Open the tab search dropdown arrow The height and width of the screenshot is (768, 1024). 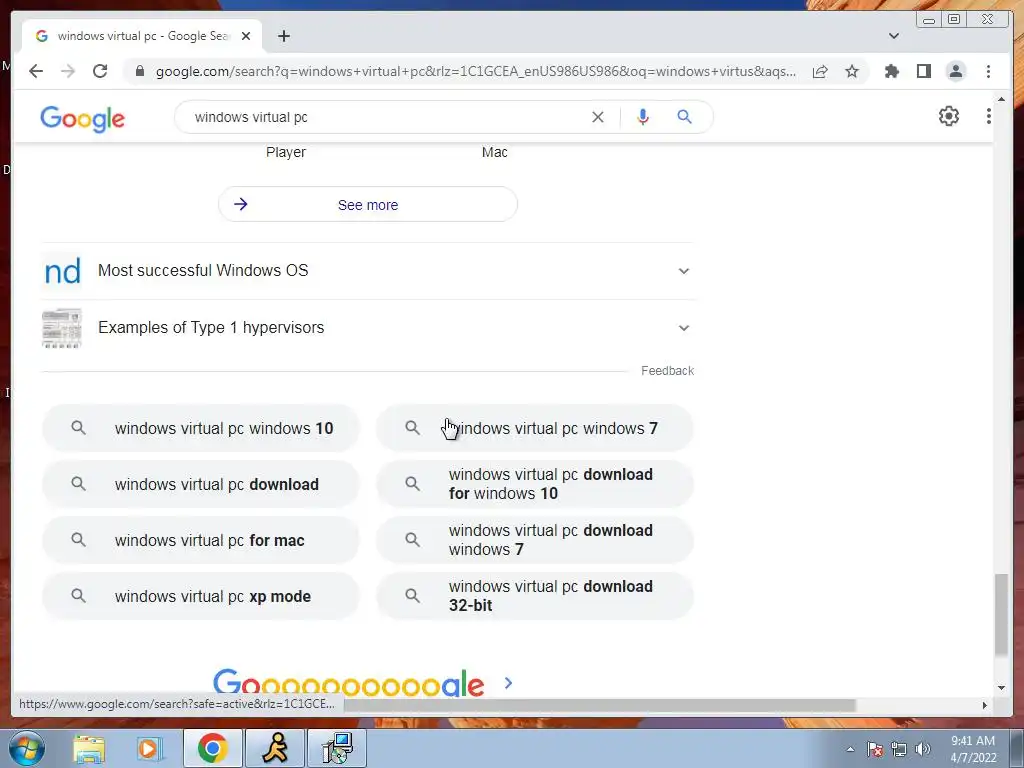coord(893,36)
